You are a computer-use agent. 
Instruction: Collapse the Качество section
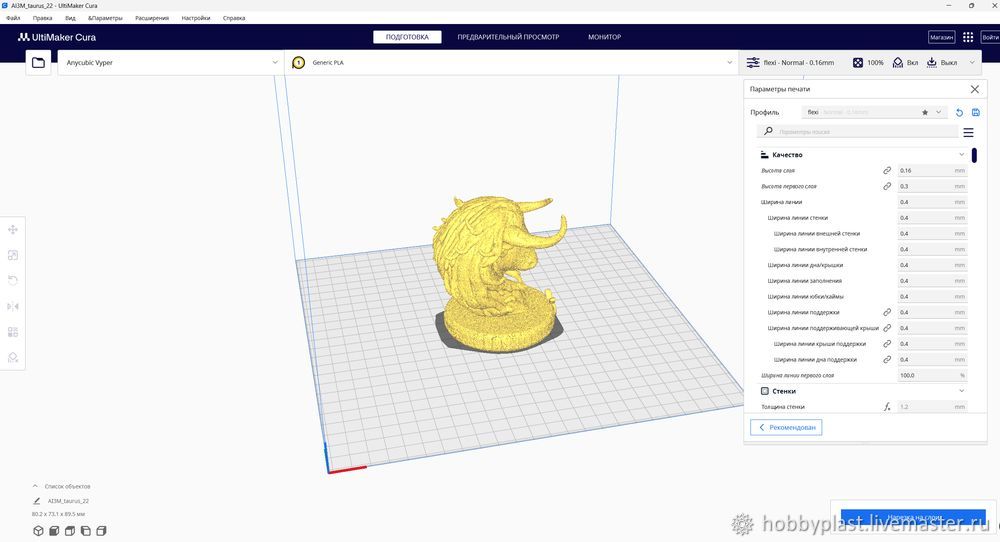[x=962, y=155]
